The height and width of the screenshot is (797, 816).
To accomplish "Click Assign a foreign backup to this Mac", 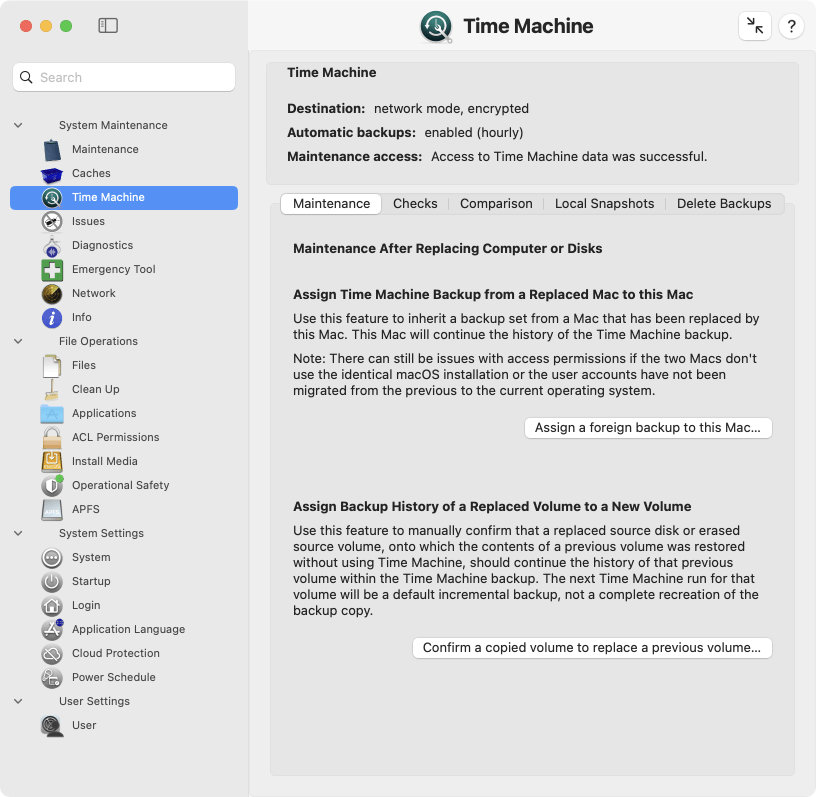I will (648, 428).
